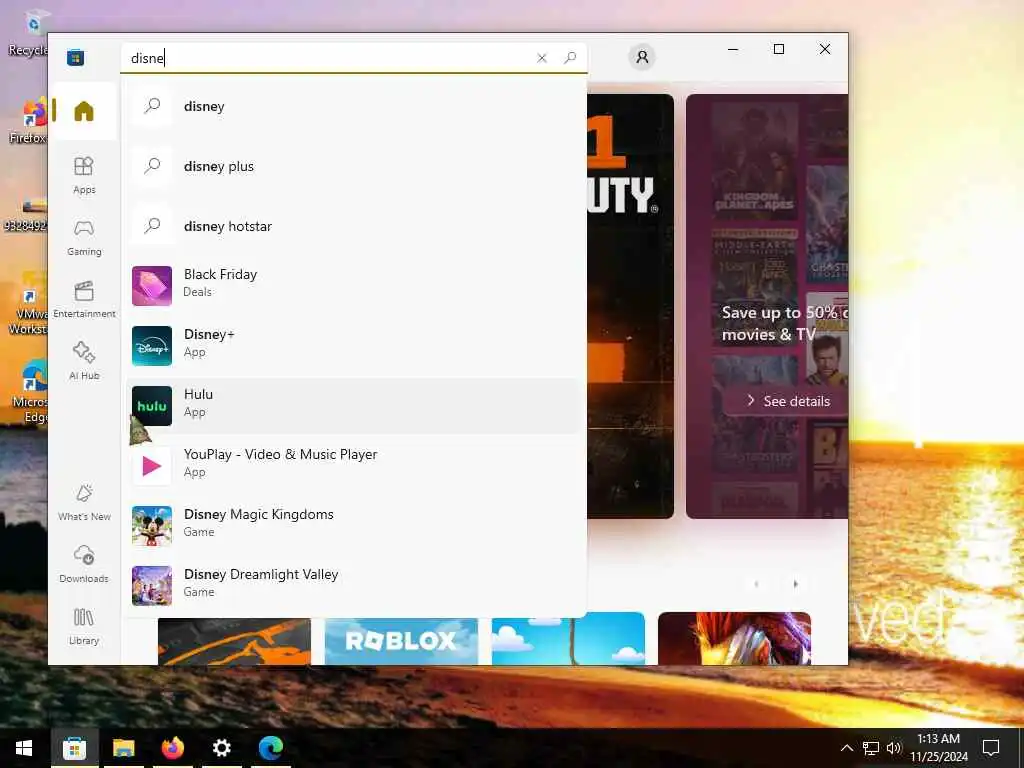Click 'Disney Magic Kingdoms' title text
Image resolution: width=1024 pixels, height=768 pixels.
point(259,515)
